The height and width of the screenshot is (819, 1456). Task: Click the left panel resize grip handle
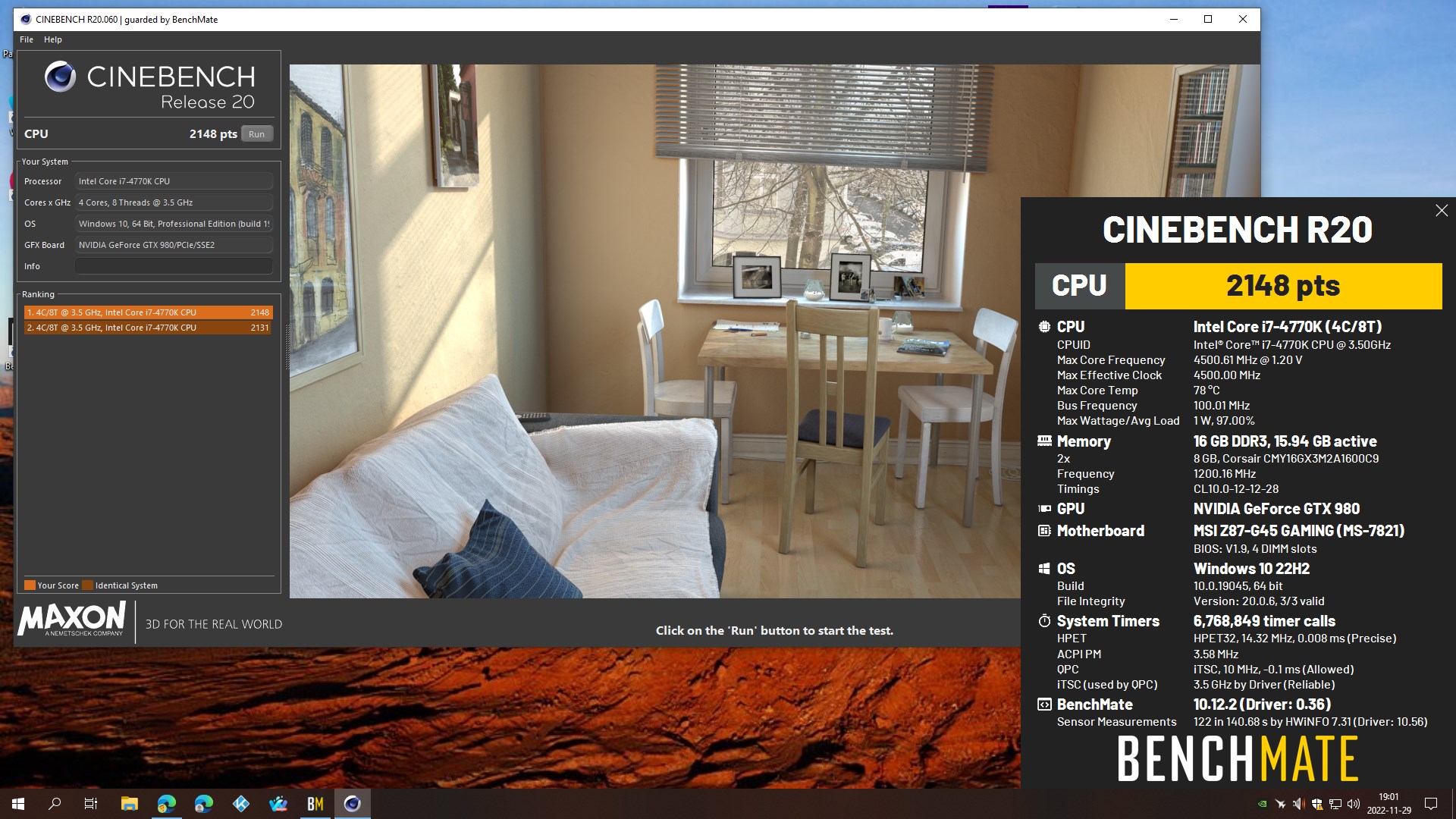(x=287, y=347)
